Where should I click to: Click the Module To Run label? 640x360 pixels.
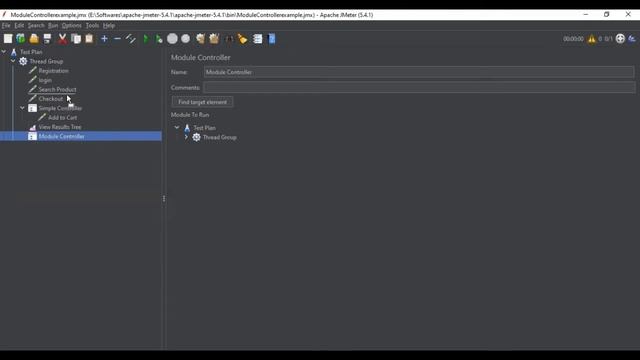click(x=190, y=115)
